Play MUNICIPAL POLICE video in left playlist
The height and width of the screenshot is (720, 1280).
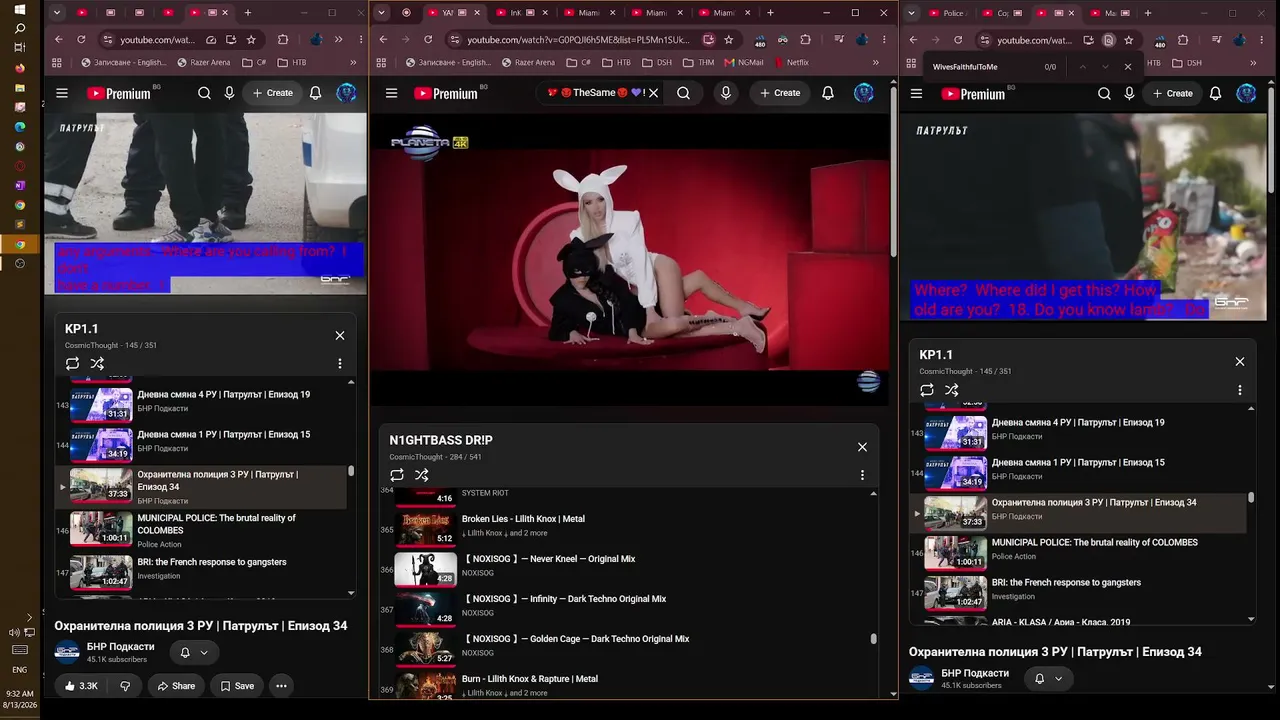tap(200, 530)
